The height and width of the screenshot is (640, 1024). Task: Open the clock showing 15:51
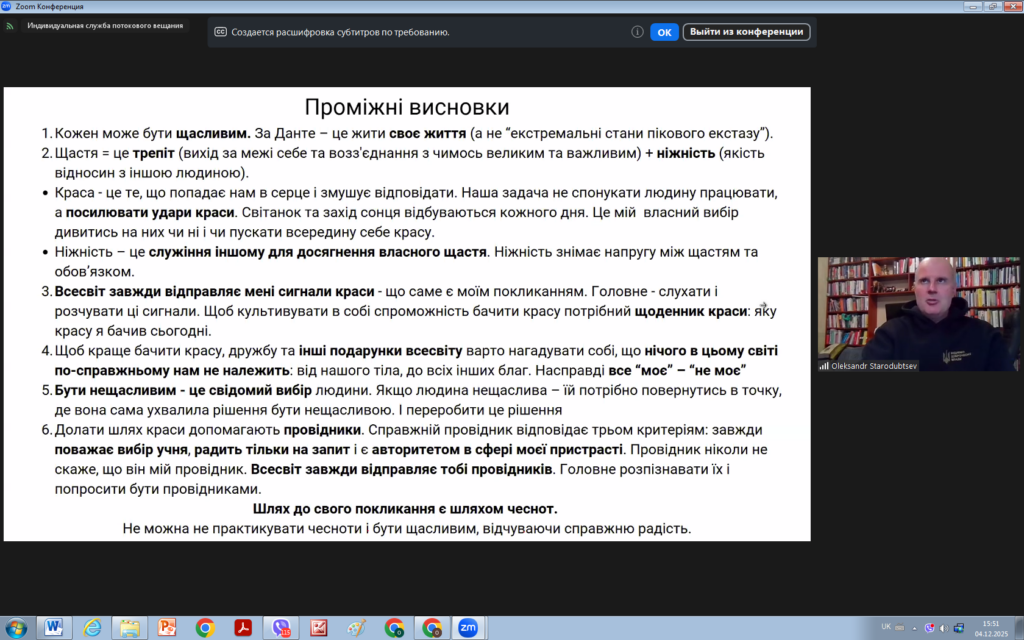tap(990, 627)
